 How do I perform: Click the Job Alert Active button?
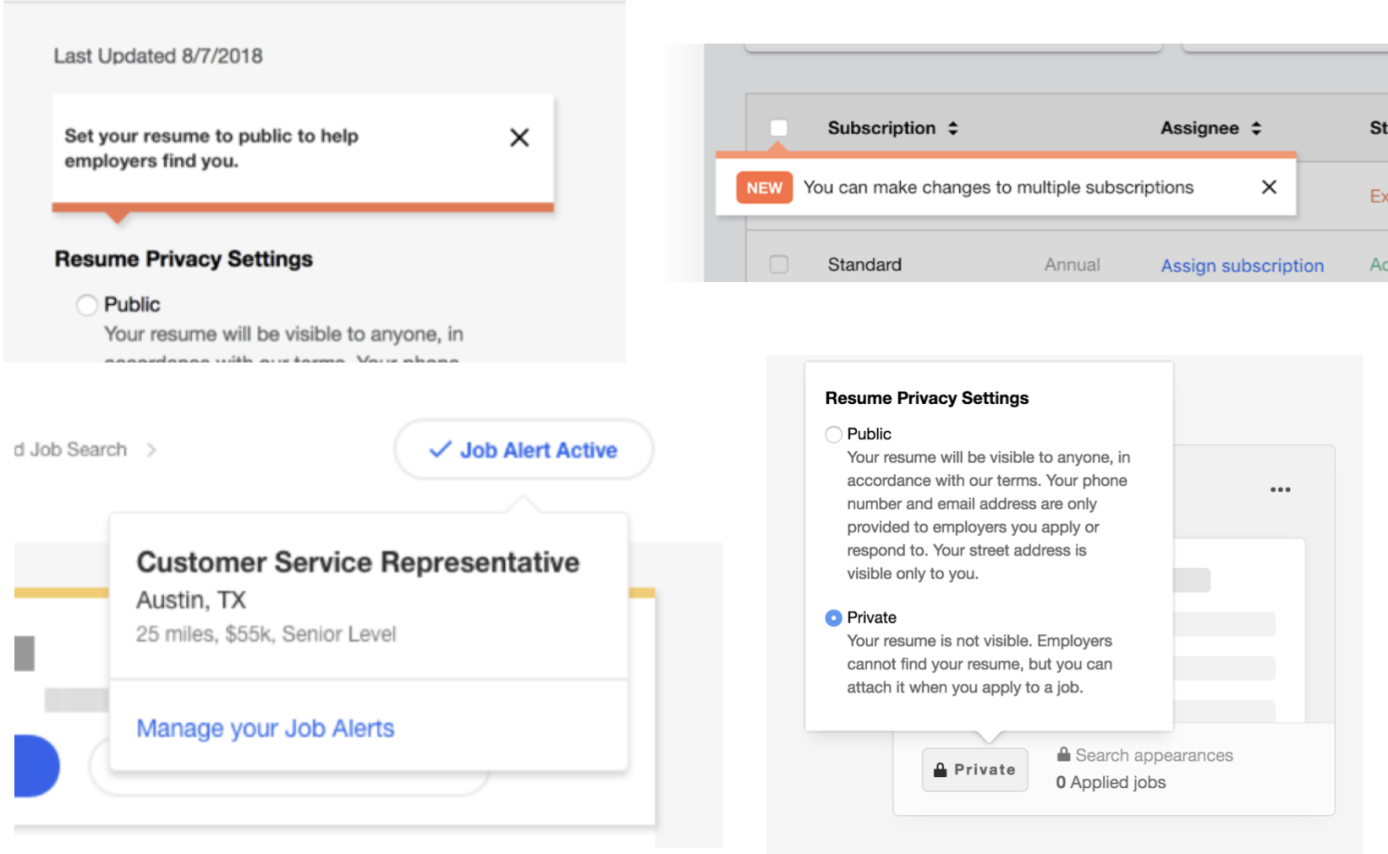click(523, 450)
